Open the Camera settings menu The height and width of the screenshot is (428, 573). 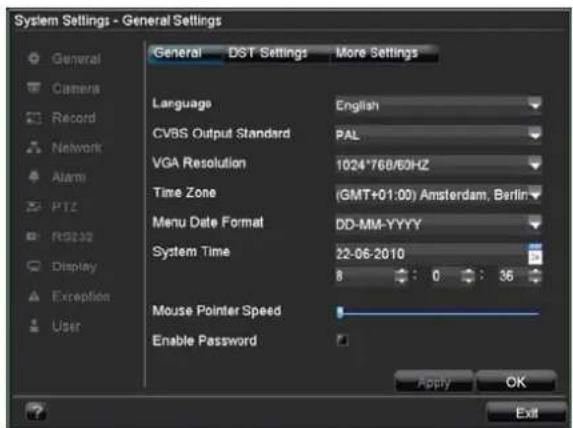[x=76, y=88]
